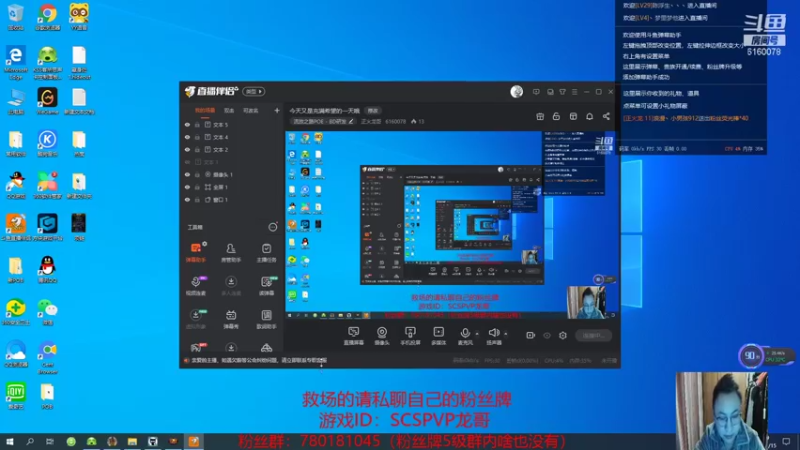800x450 pixels.
Task: Click the floating 90 performance widget
Action: (x=750, y=356)
